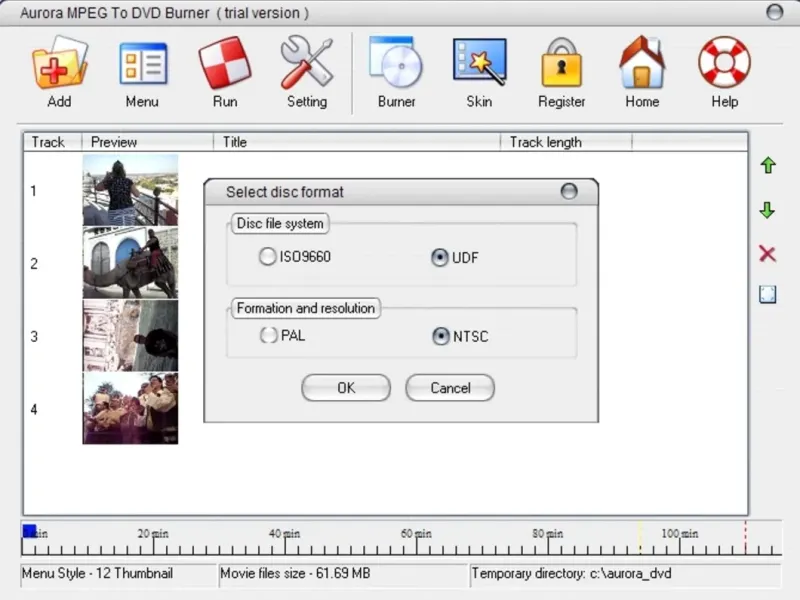The image size is (800, 600).
Task: Click track number 1
Action: (34, 191)
